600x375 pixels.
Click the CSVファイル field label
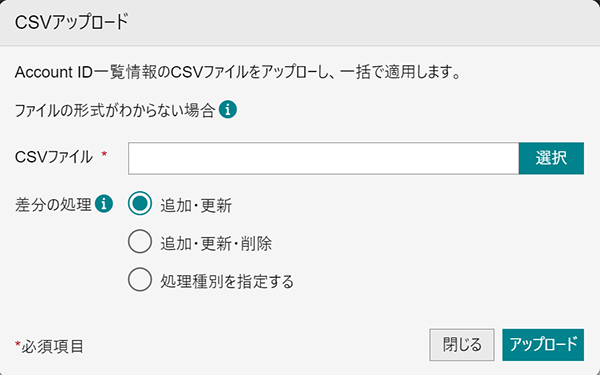54,157
